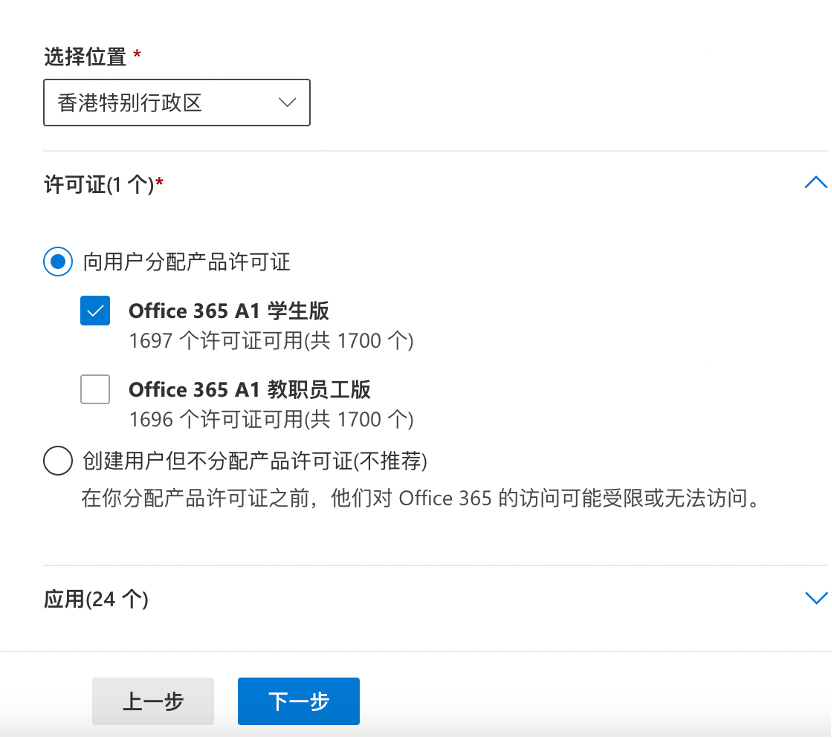
Task: Go back with the 上一步 button
Action: click(x=153, y=701)
